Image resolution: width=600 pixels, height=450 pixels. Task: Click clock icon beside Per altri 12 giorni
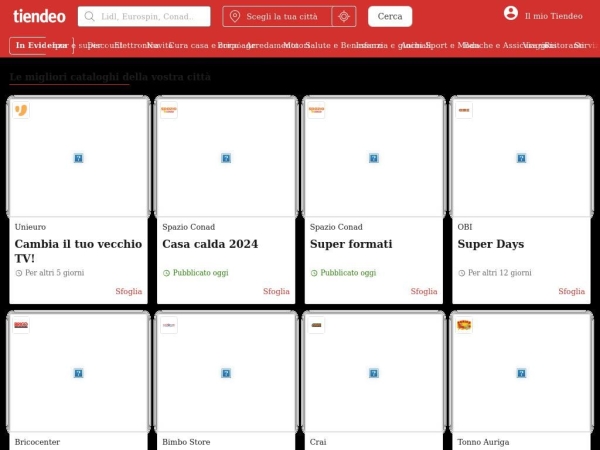click(461, 273)
